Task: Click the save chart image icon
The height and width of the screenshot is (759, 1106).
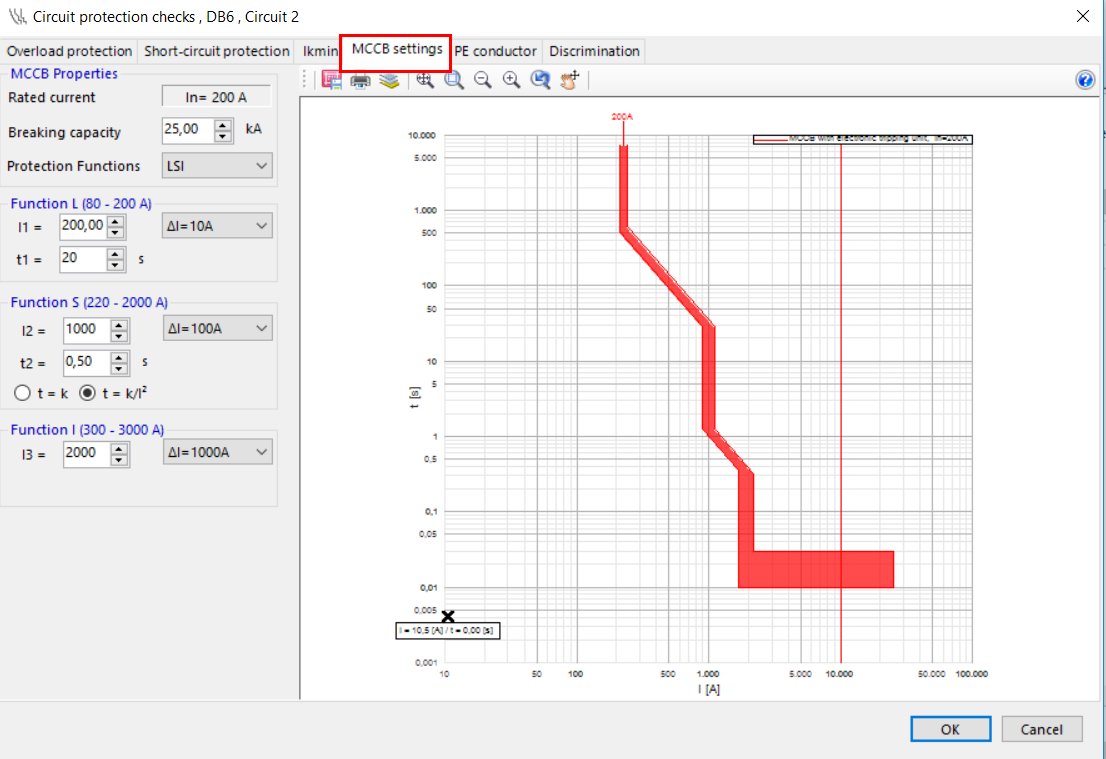Action: 333,81
